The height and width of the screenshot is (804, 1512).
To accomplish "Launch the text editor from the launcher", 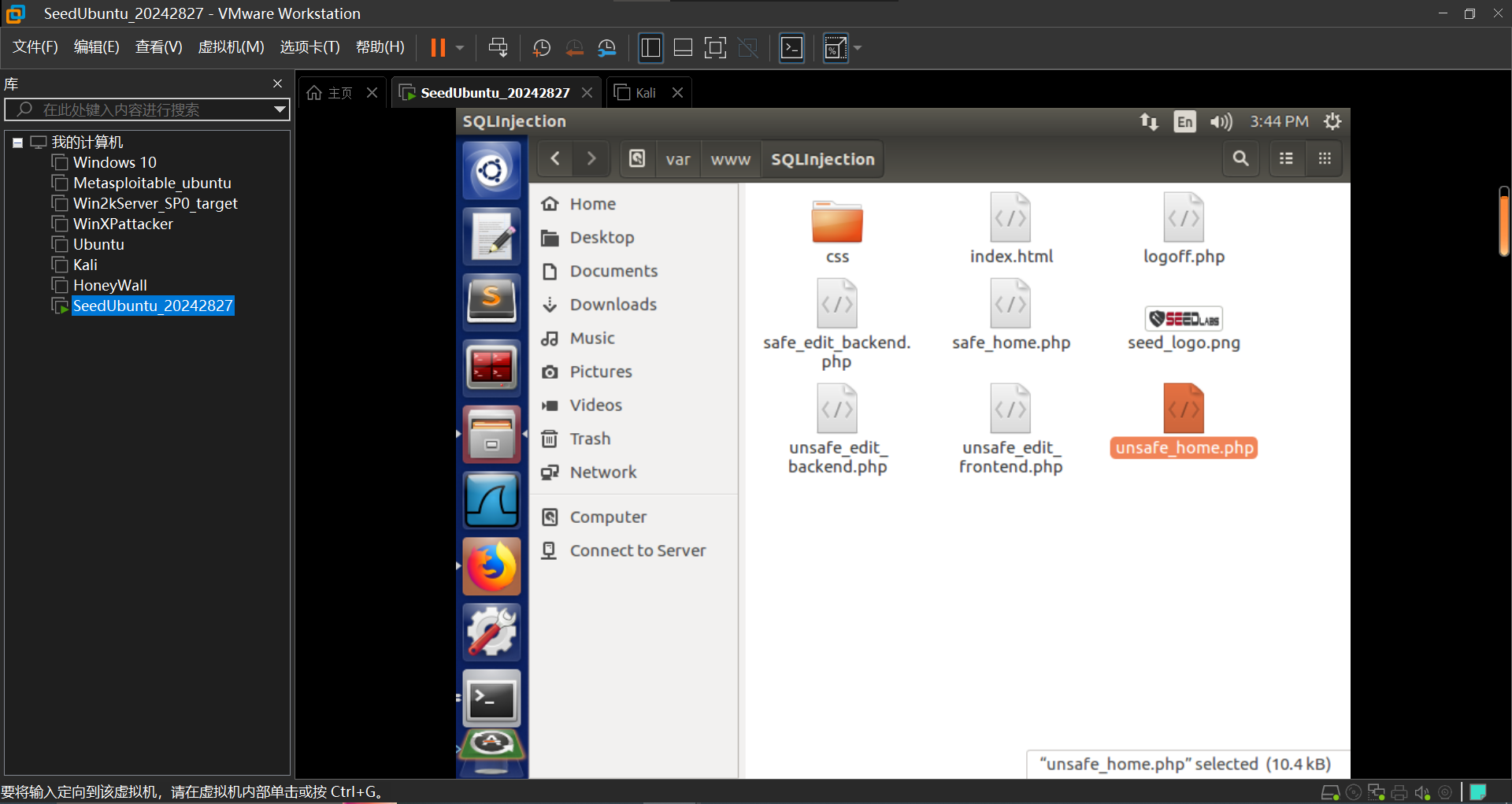I will coord(491,236).
